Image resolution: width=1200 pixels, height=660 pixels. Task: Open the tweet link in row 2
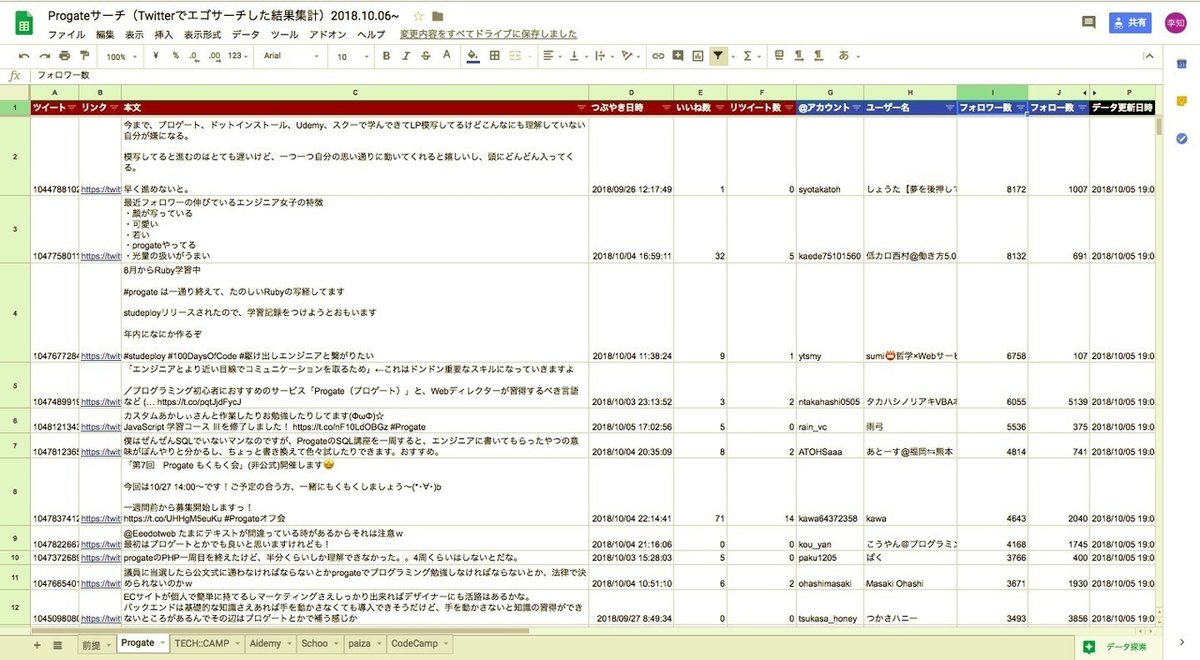point(99,188)
